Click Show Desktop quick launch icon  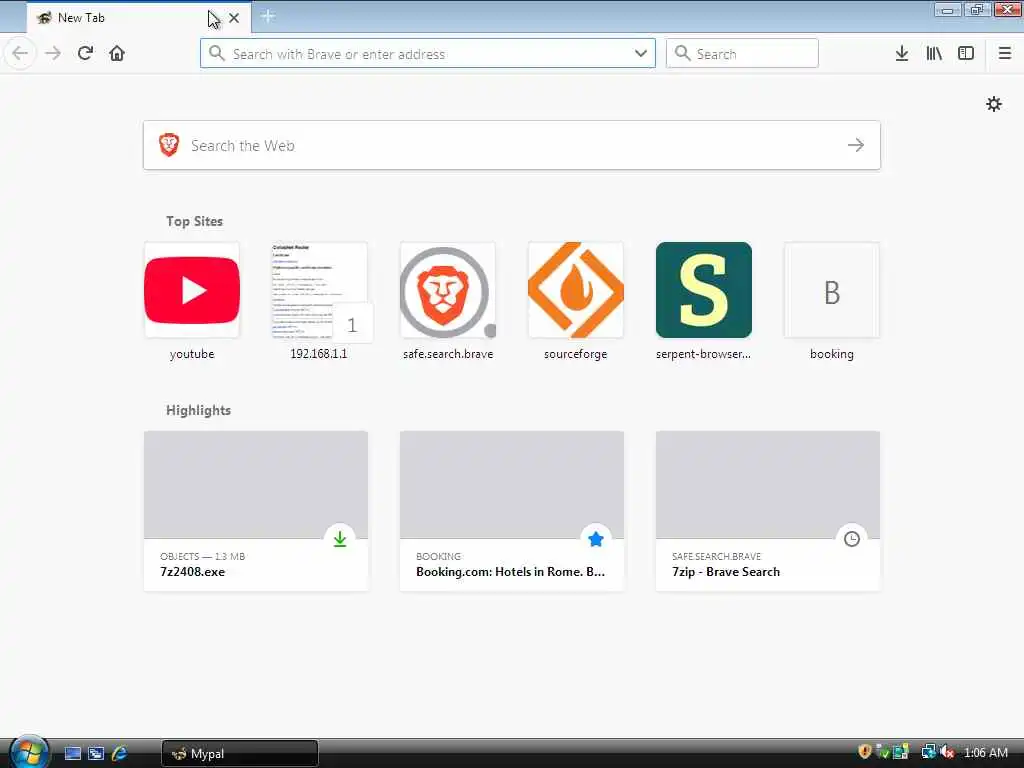point(72,754)
